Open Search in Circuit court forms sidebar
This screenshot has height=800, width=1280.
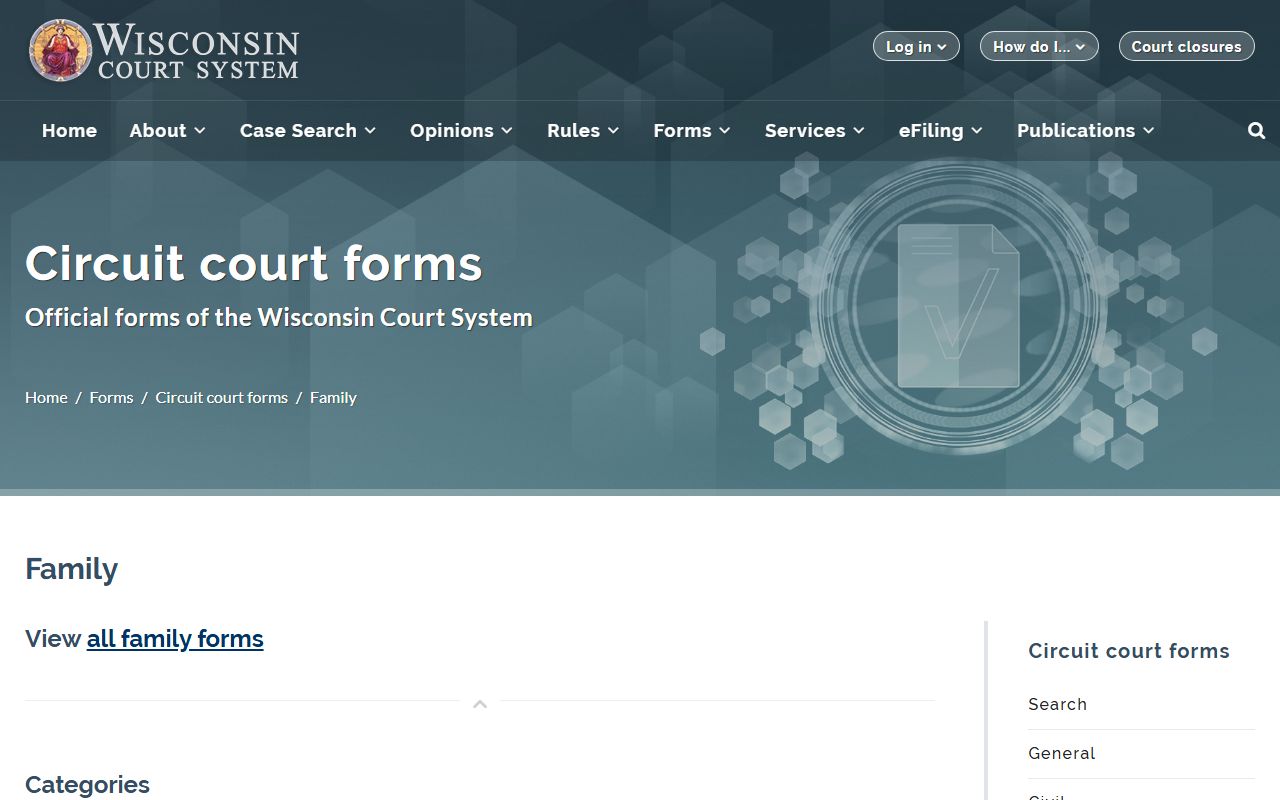click(1057, 704)
